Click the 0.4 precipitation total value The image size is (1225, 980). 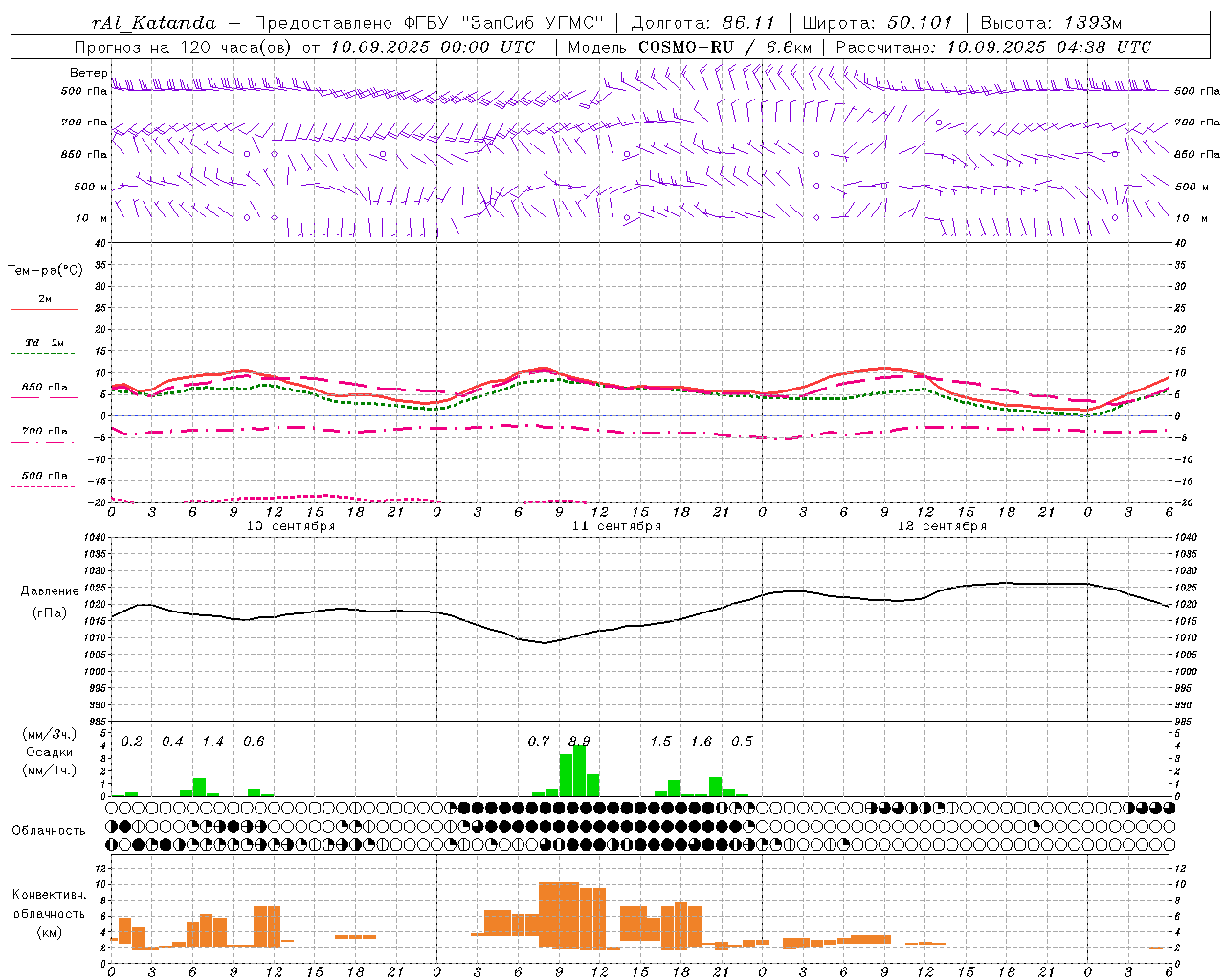(x=172, y=742)
